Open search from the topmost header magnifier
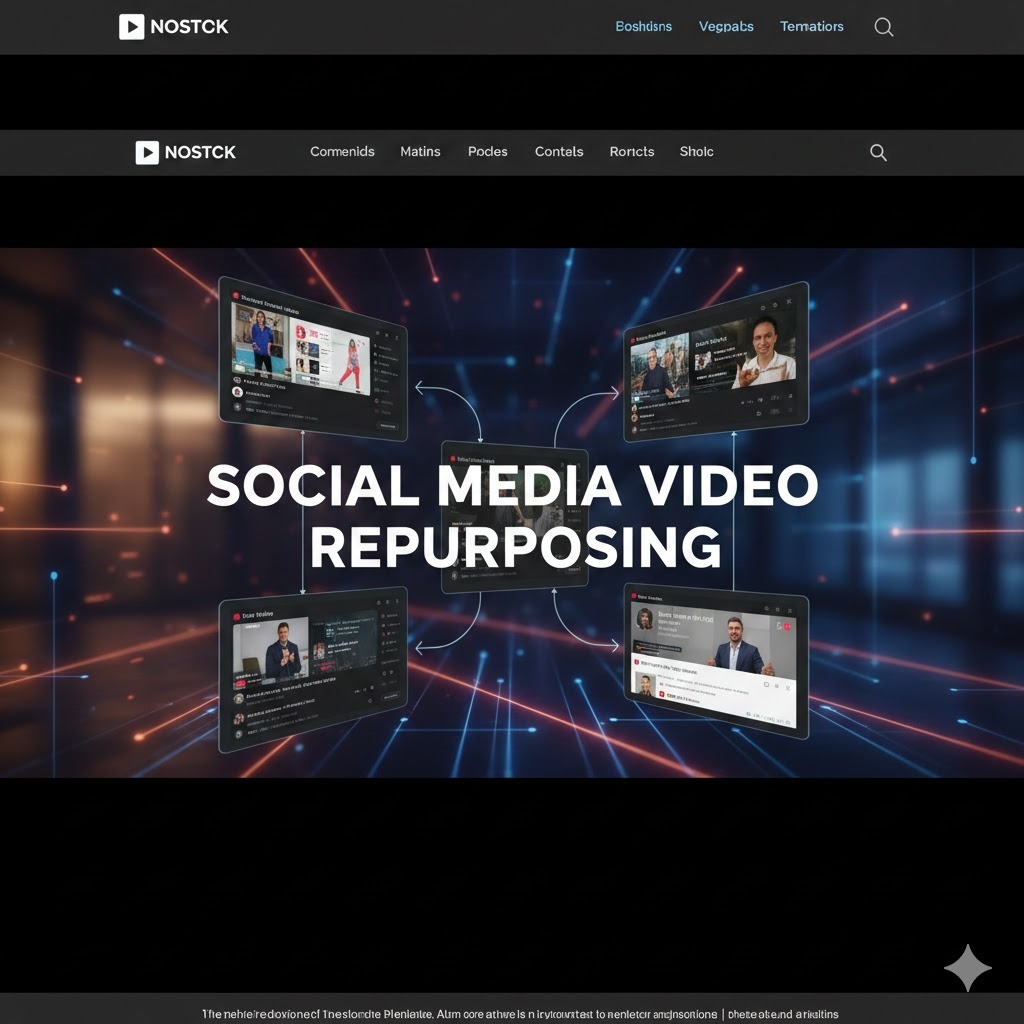This screenshot has height=1024, width=1024. (x=883, y=27)
